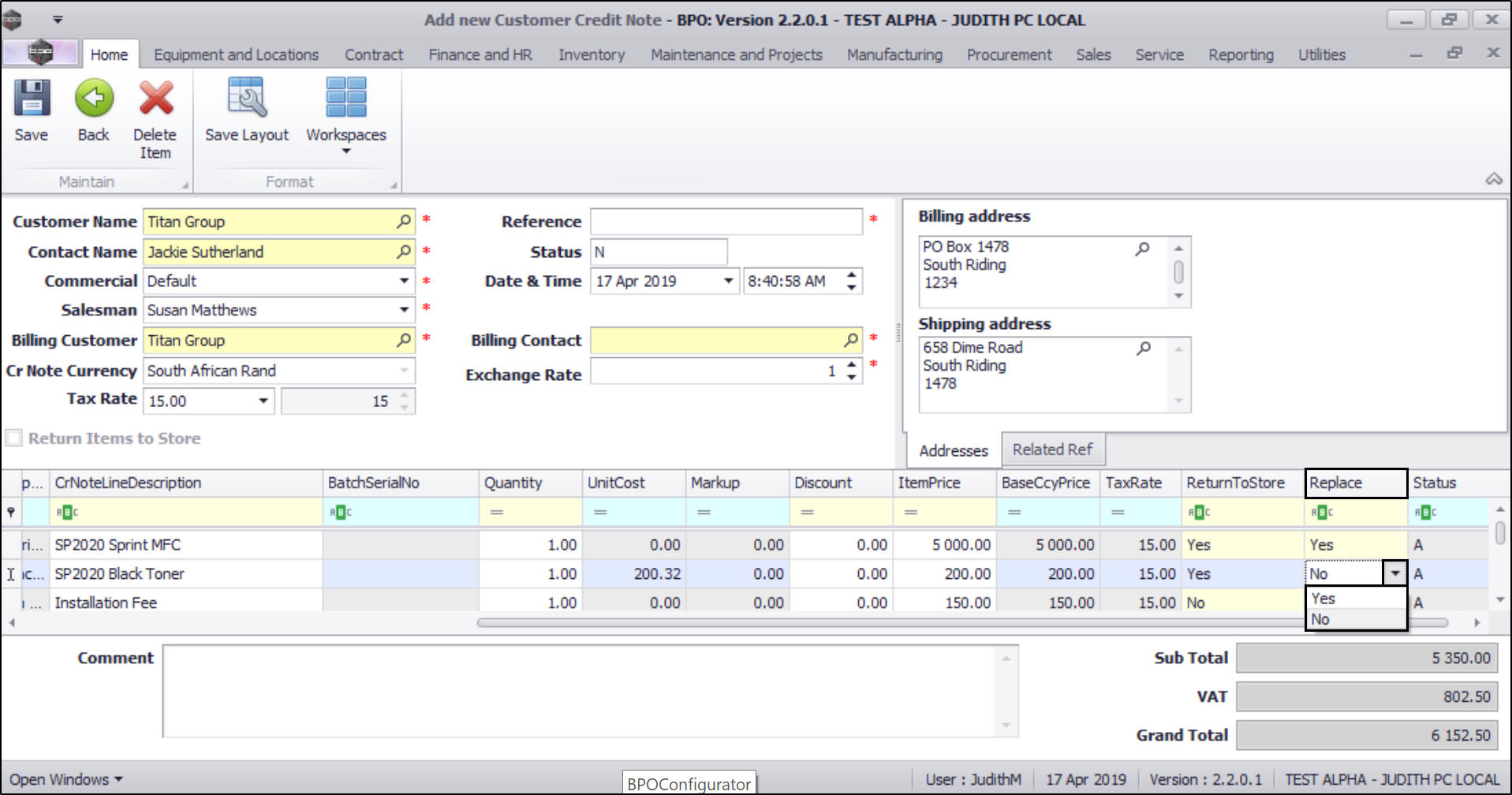Click the Save floppy disk icon

click(32, 99)
